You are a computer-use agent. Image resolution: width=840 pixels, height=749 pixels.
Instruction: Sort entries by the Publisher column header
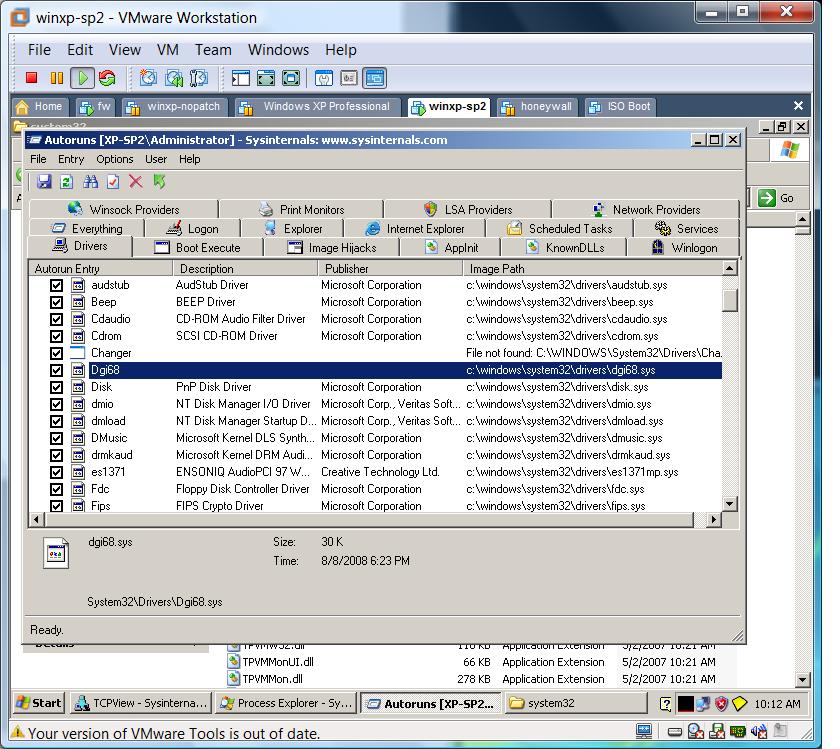(x=390, y=268)
